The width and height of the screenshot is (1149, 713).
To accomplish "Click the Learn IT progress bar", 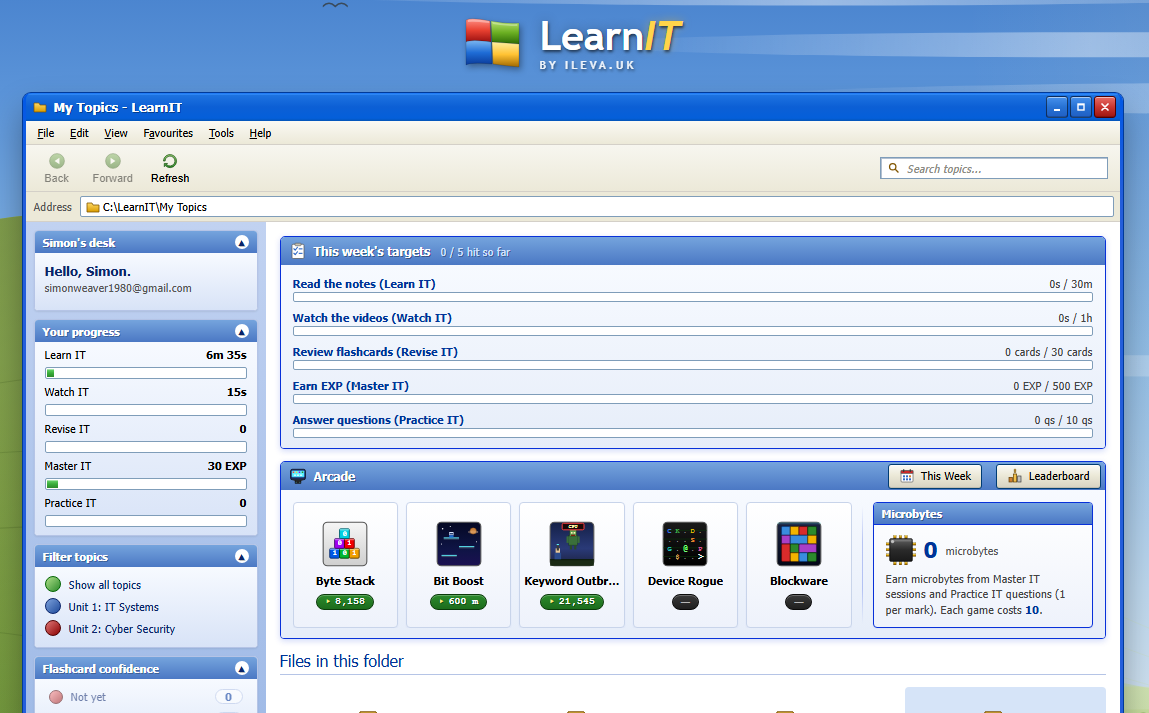I will 146,373.
